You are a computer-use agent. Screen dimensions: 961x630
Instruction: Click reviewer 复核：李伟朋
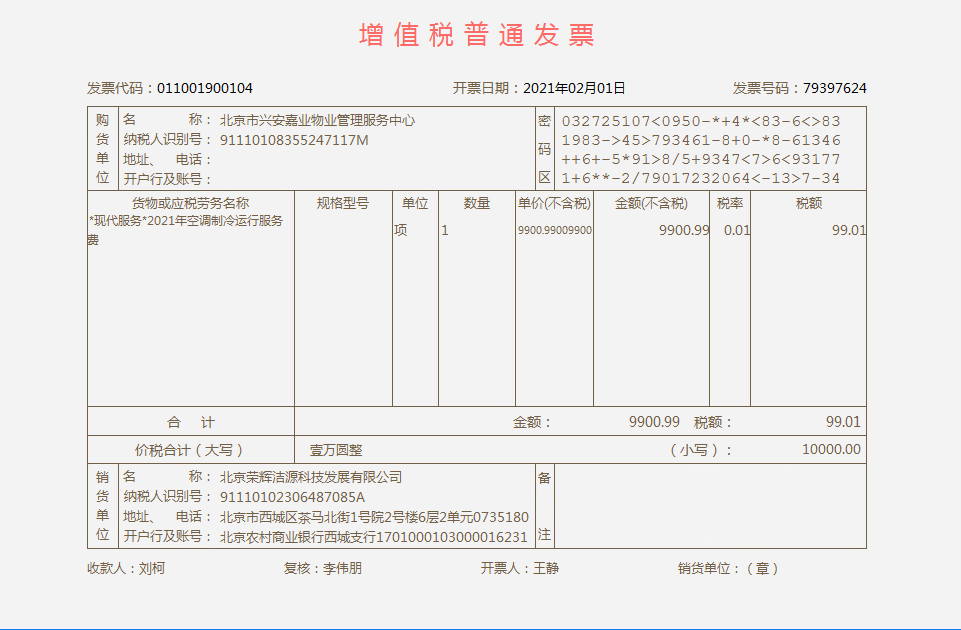point(323,569)
